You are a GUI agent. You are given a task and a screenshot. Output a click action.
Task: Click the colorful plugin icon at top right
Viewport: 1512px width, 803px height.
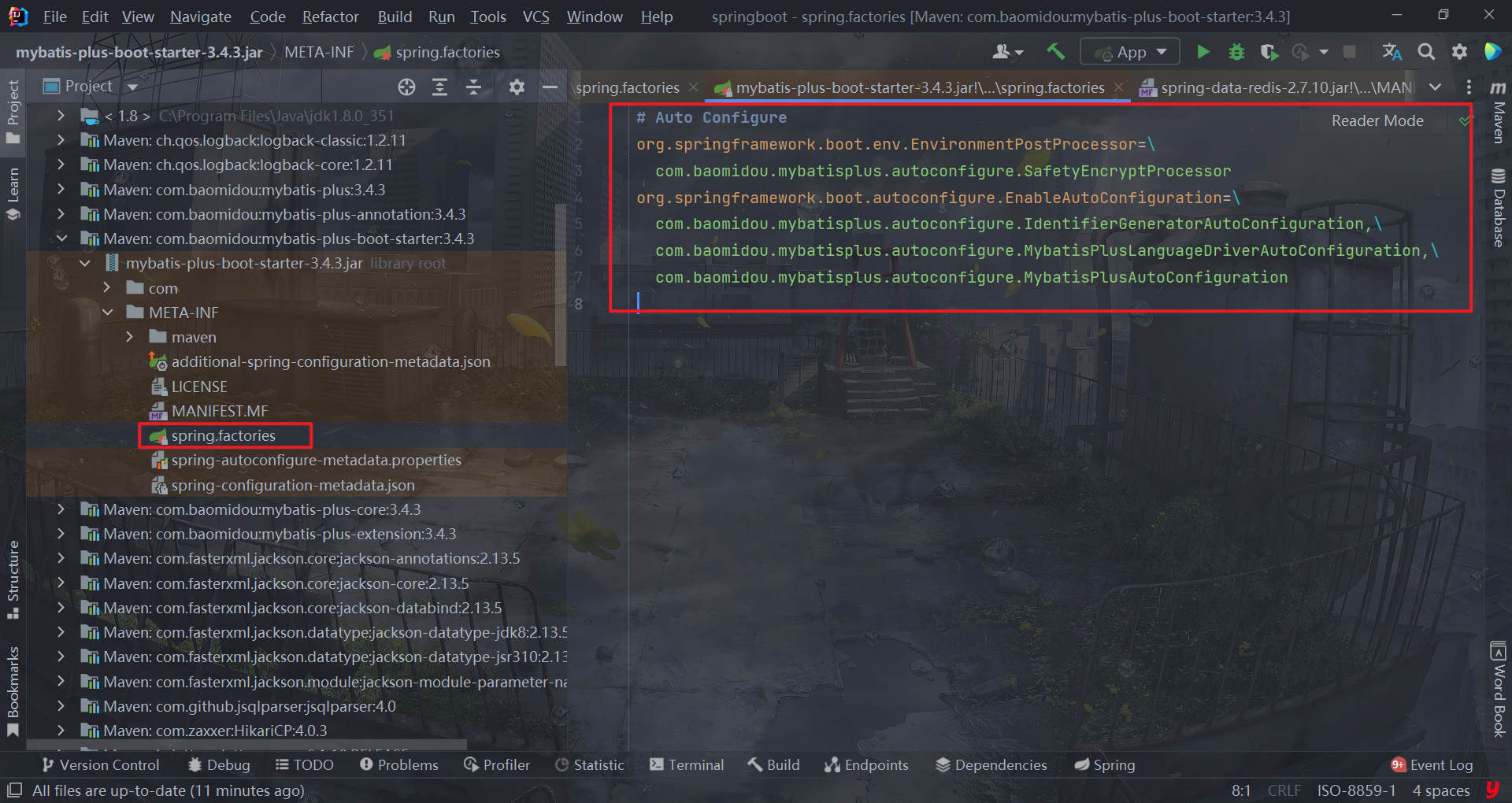click(x=1492, y=52)
